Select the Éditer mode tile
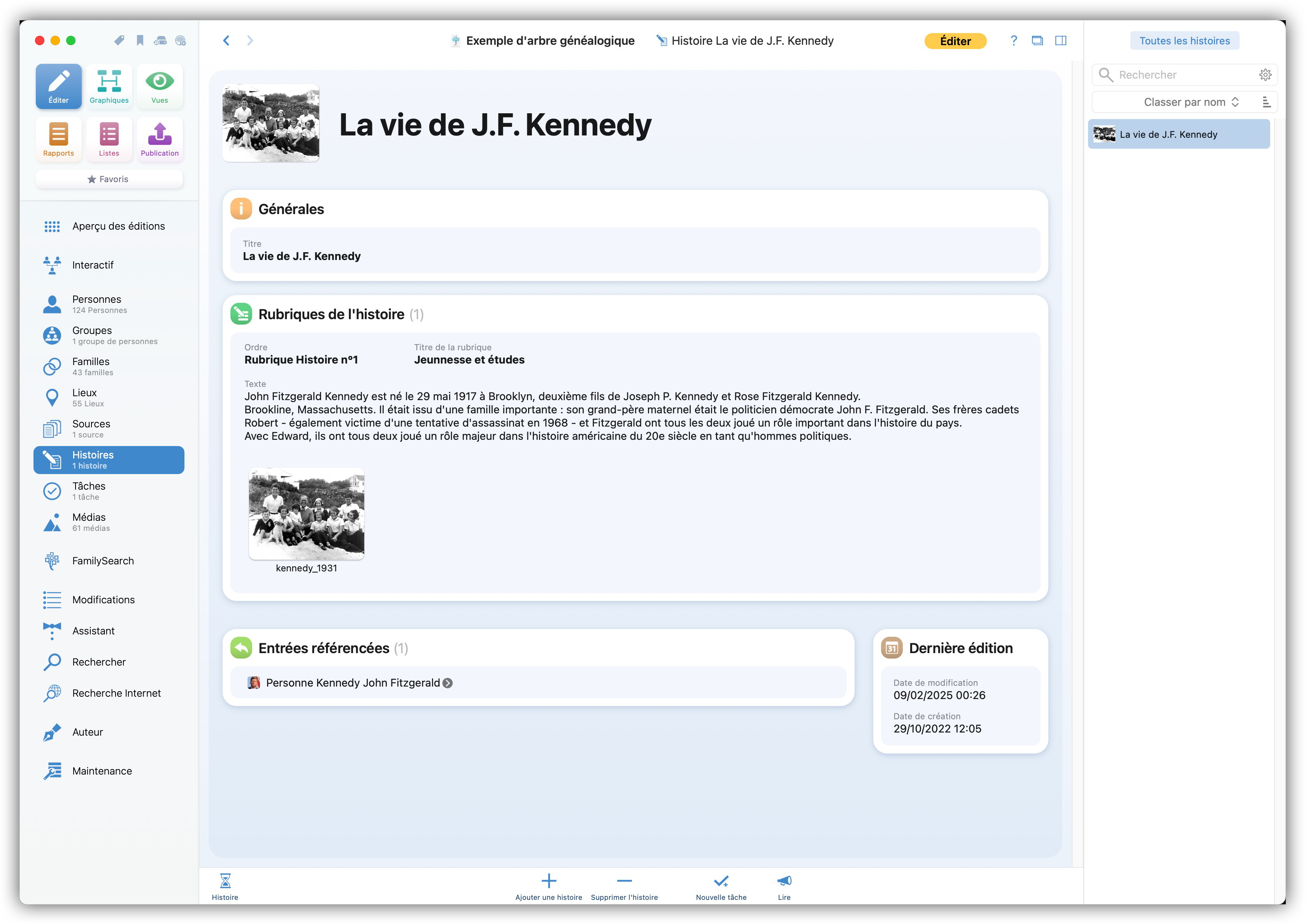Screen dimensions: 1306x924 point(59,86)
